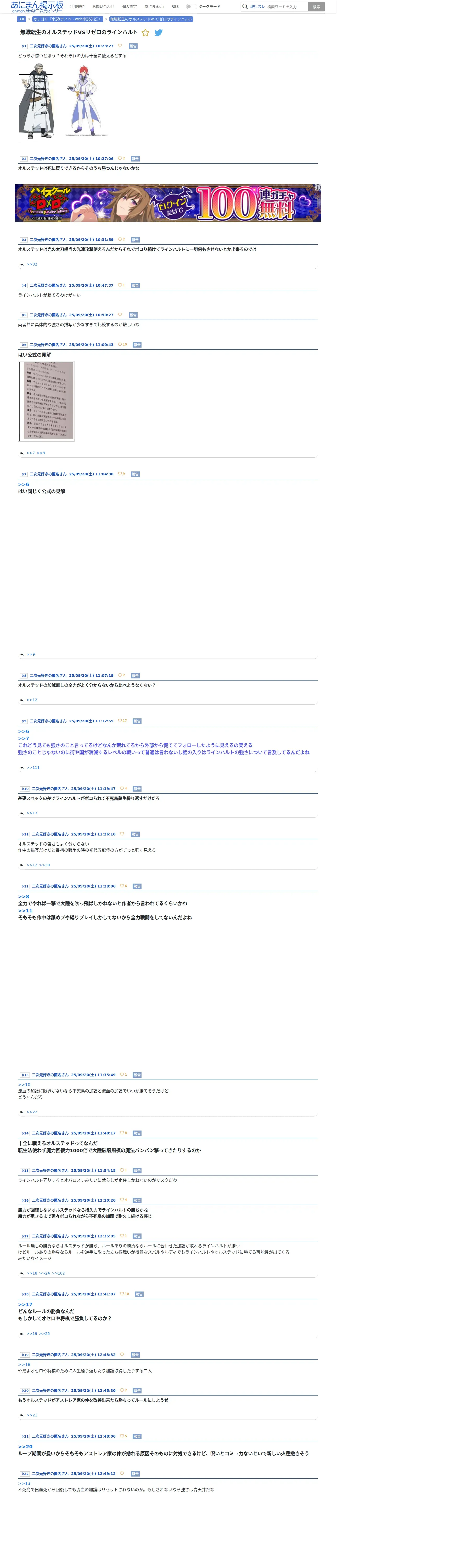Click the あにまん掲示板 site logo
The height and width of the screenshot is (1568, 474).
[x=37, y=7]
